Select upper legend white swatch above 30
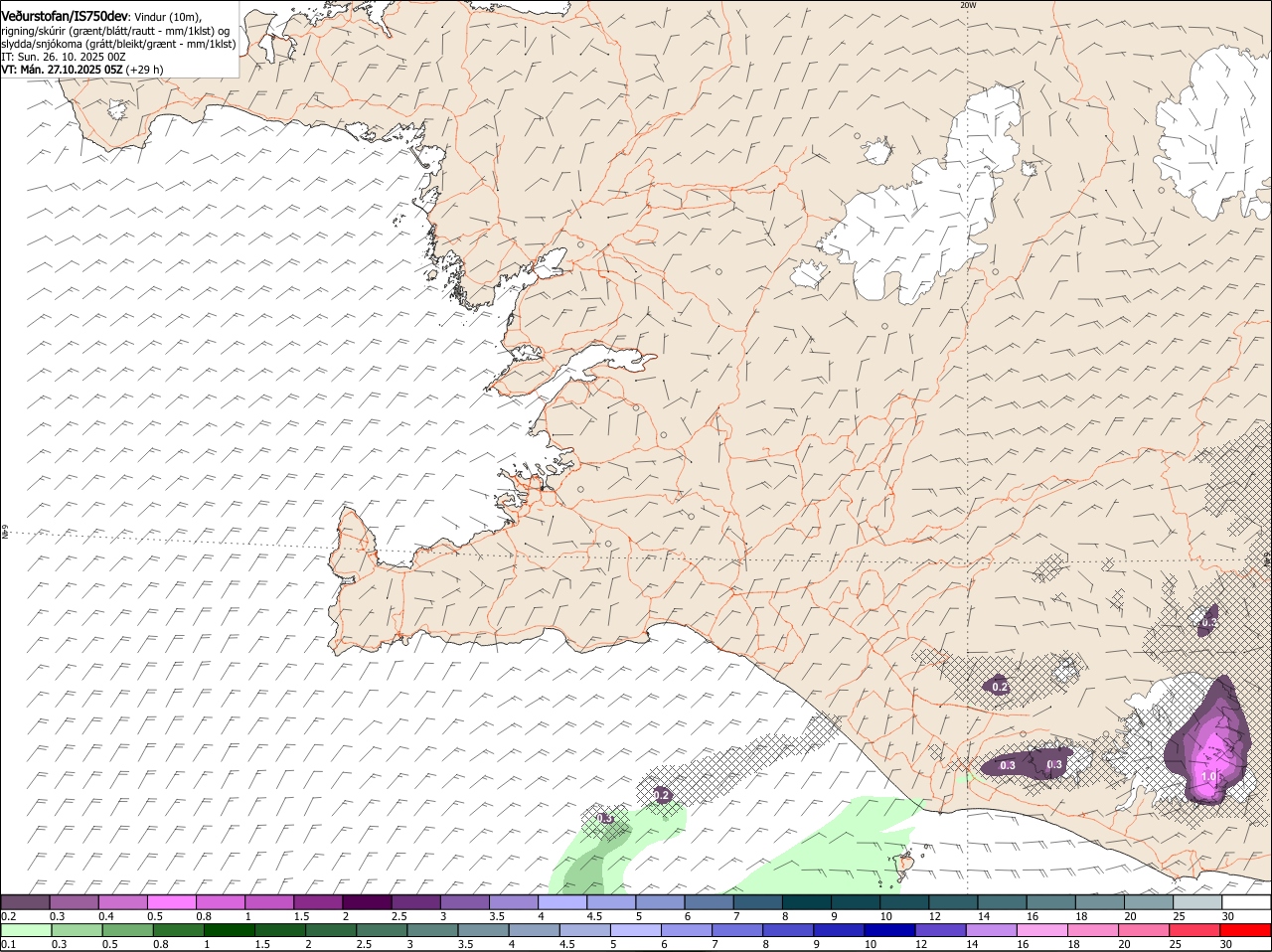This screenshot has width=1272, height=952. click(1246, 902)
